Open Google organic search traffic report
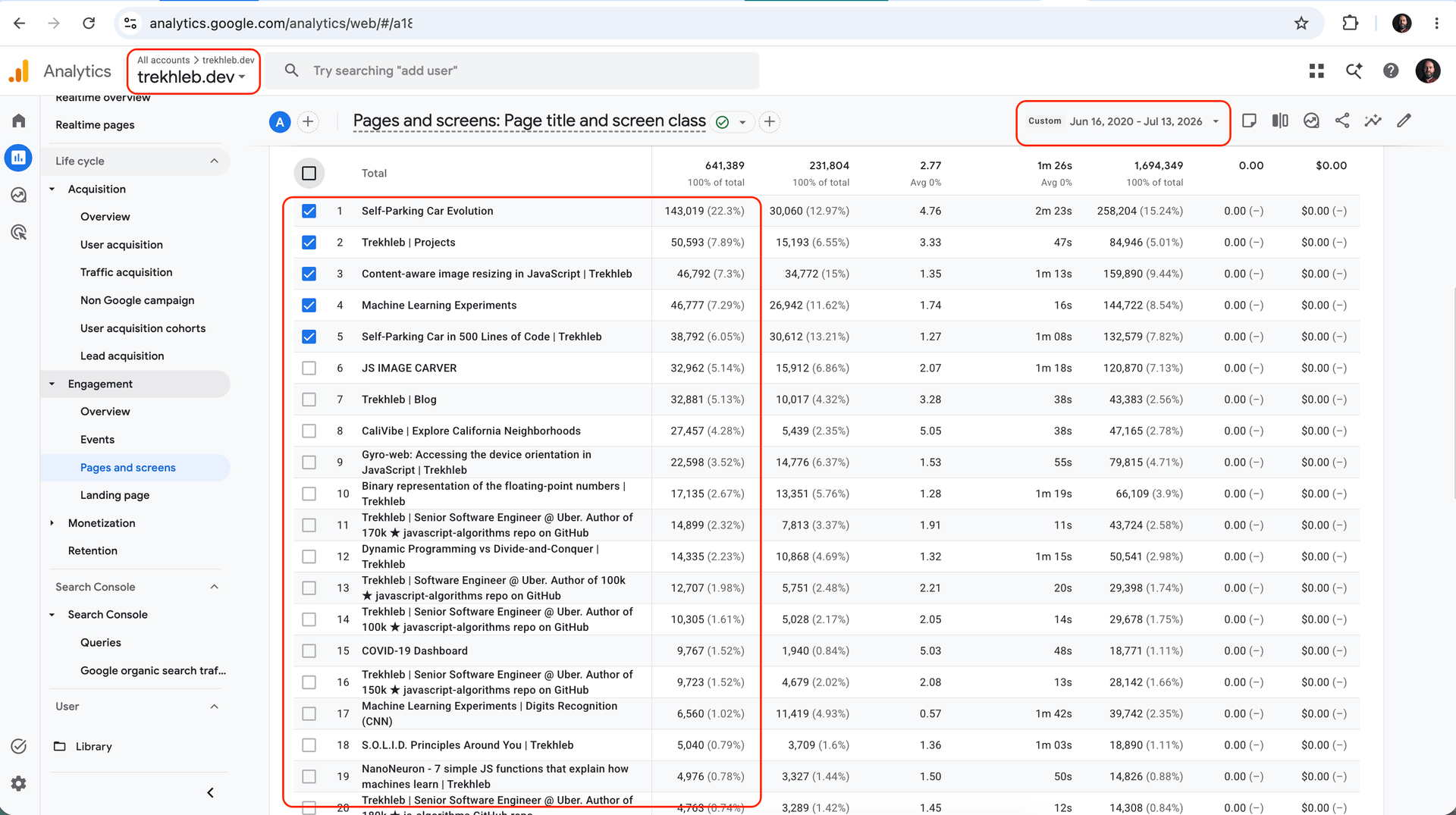This screenshot has height=815, width=1456. [152, 671]
